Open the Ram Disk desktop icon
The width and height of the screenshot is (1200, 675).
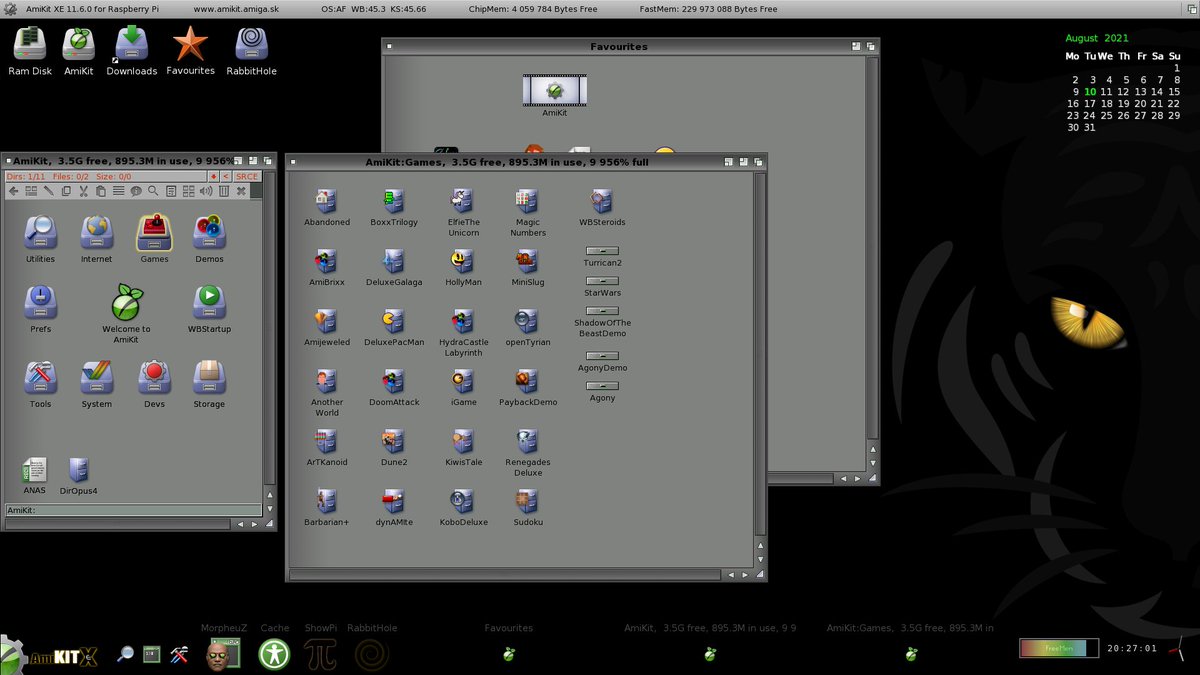tap(29, 51)
